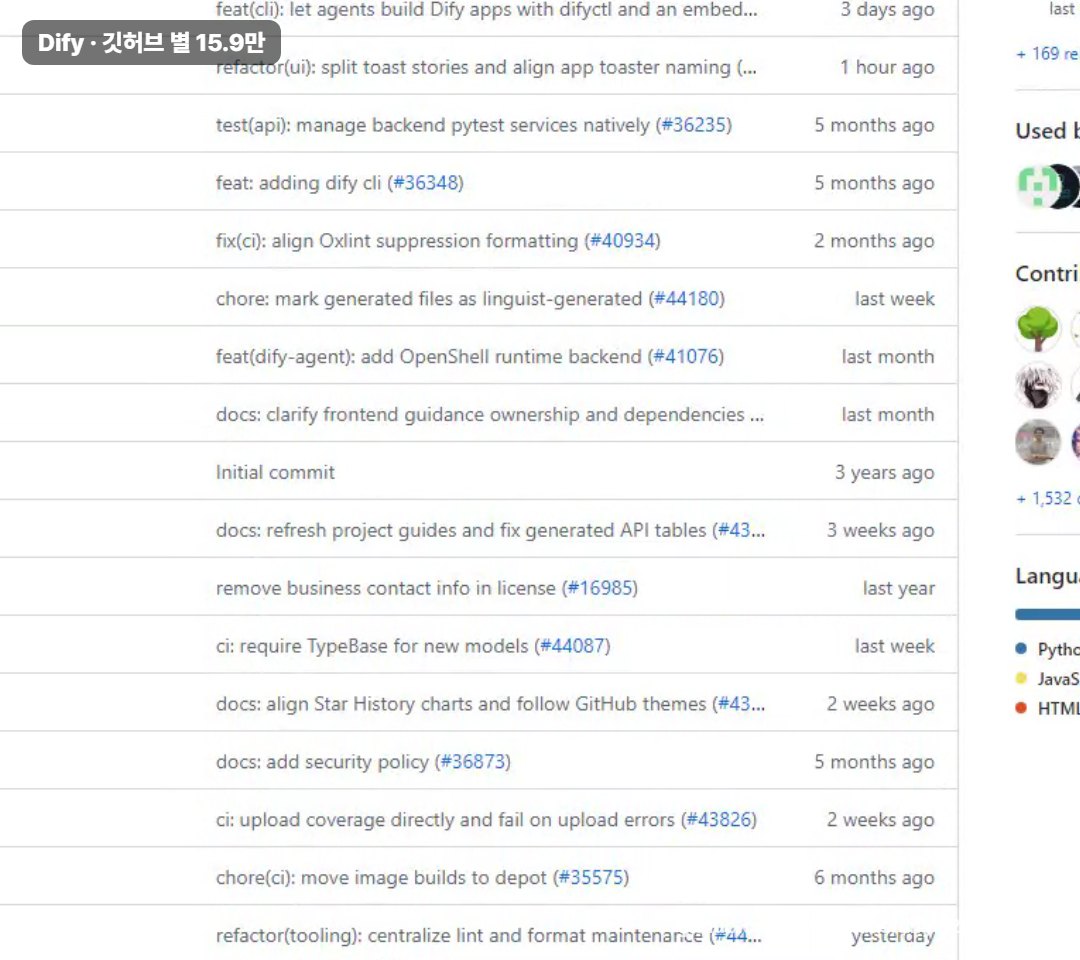View commit "docs: refresh project guides"
This screenshot has height=960, width=1080.
(x=461, y=530)
